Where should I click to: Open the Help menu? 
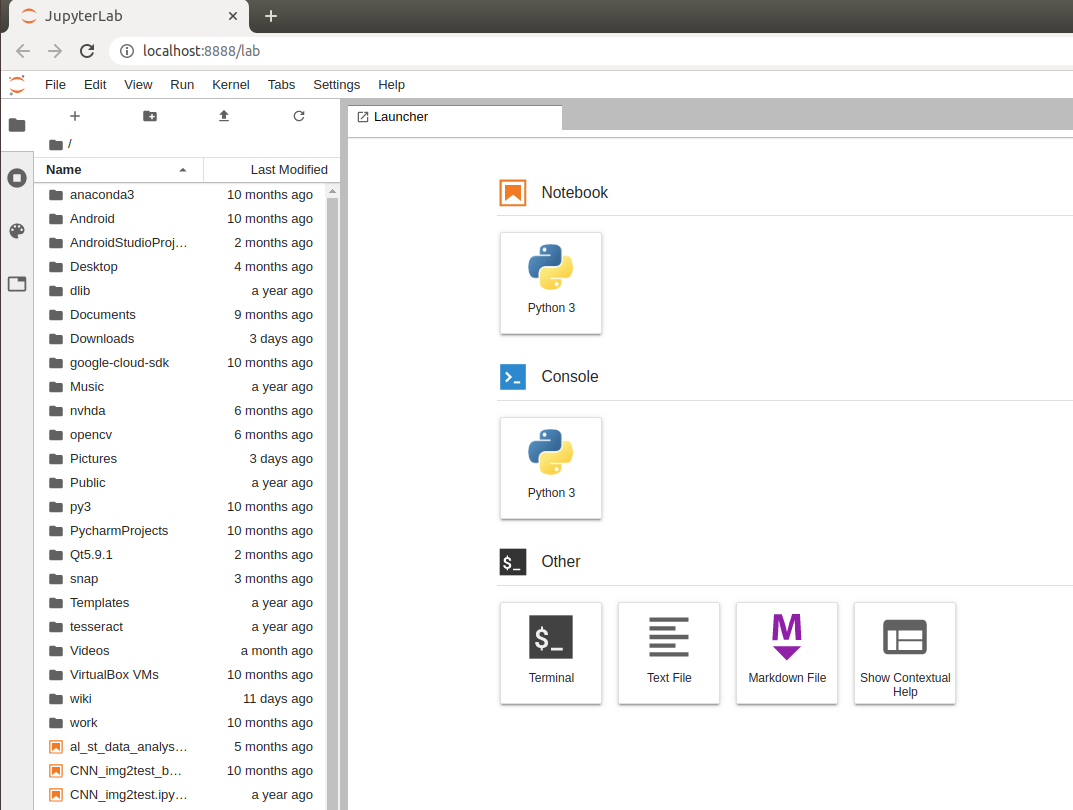[391, 85]
